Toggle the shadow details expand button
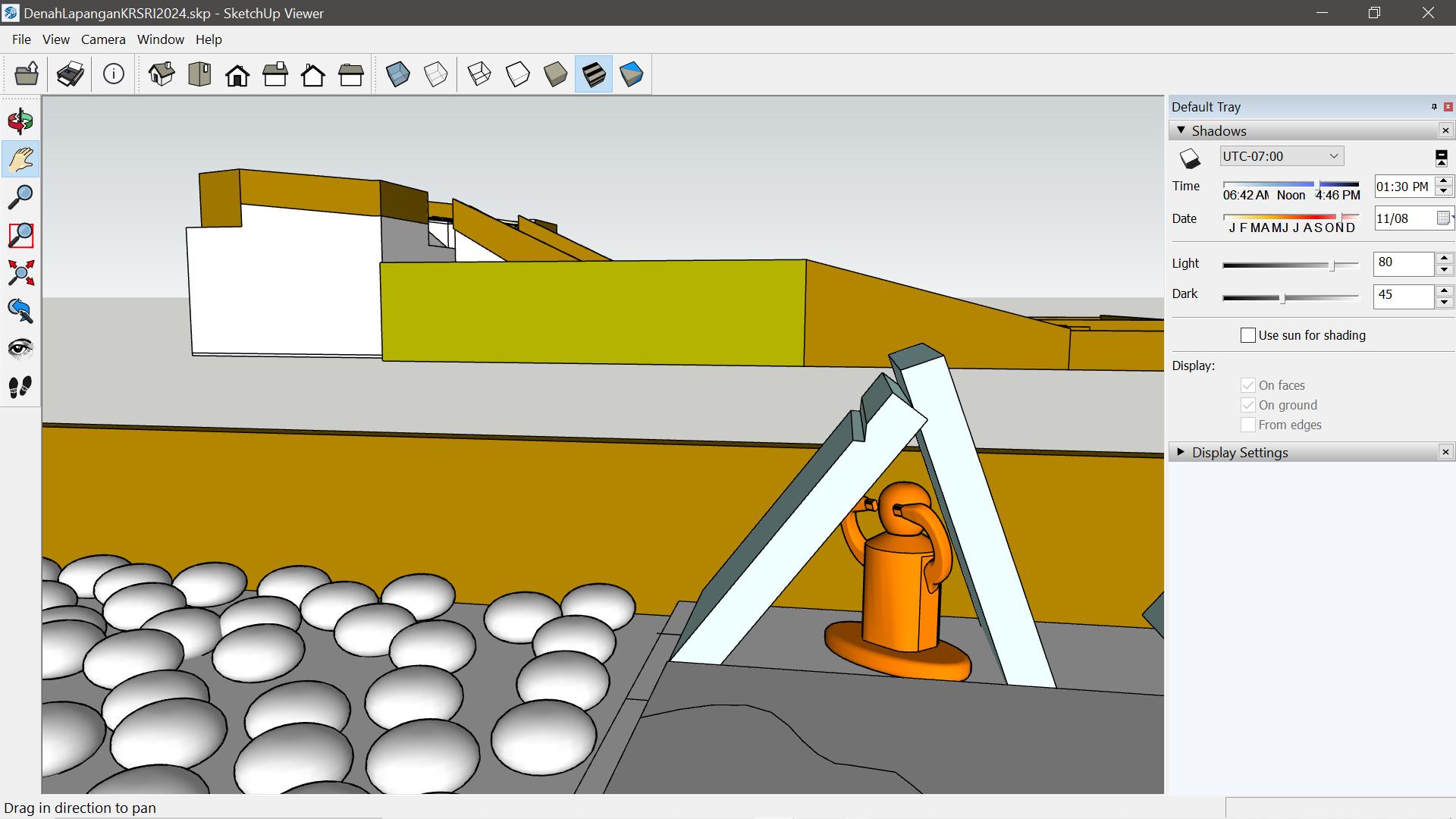 coord(1442,158)
